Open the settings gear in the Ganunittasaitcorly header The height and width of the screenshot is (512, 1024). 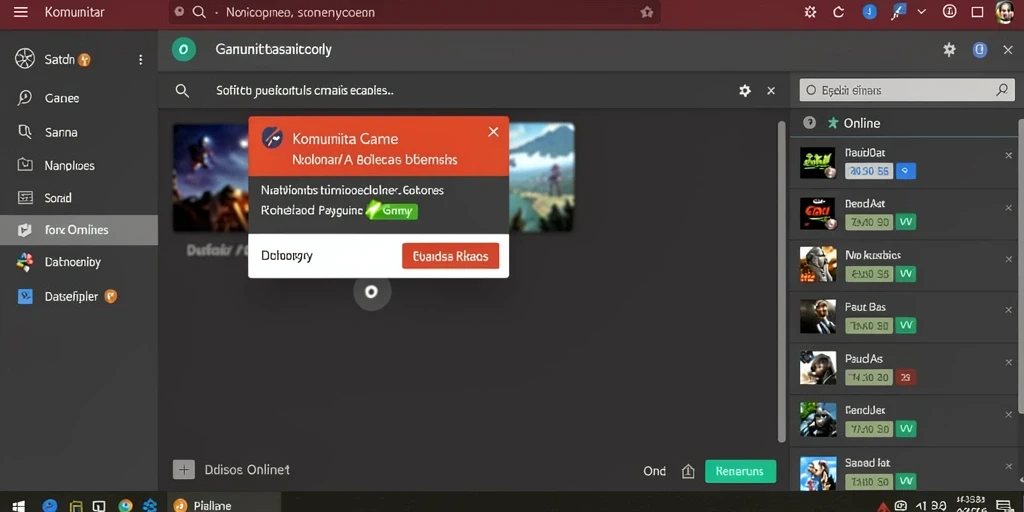click(x=950, y=50)
